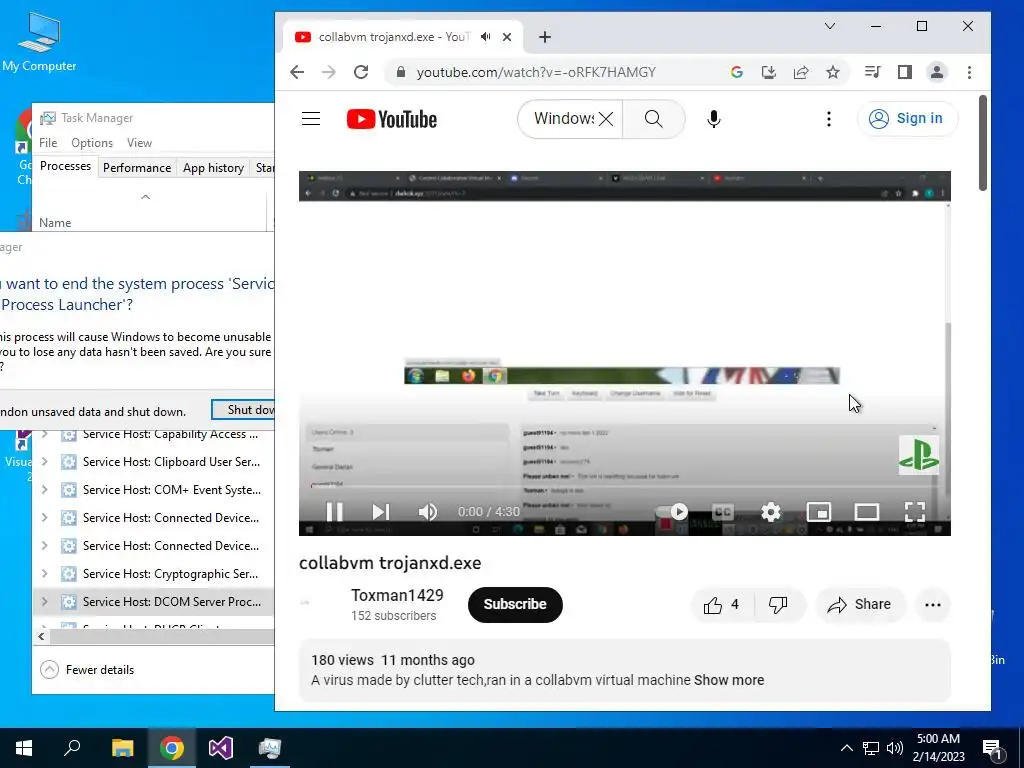Image resolution: width=1024 pixels, height=768 pixels.
Task: Expand Service Host: DCOM Server Process row
Action: [x=44, y=601]
